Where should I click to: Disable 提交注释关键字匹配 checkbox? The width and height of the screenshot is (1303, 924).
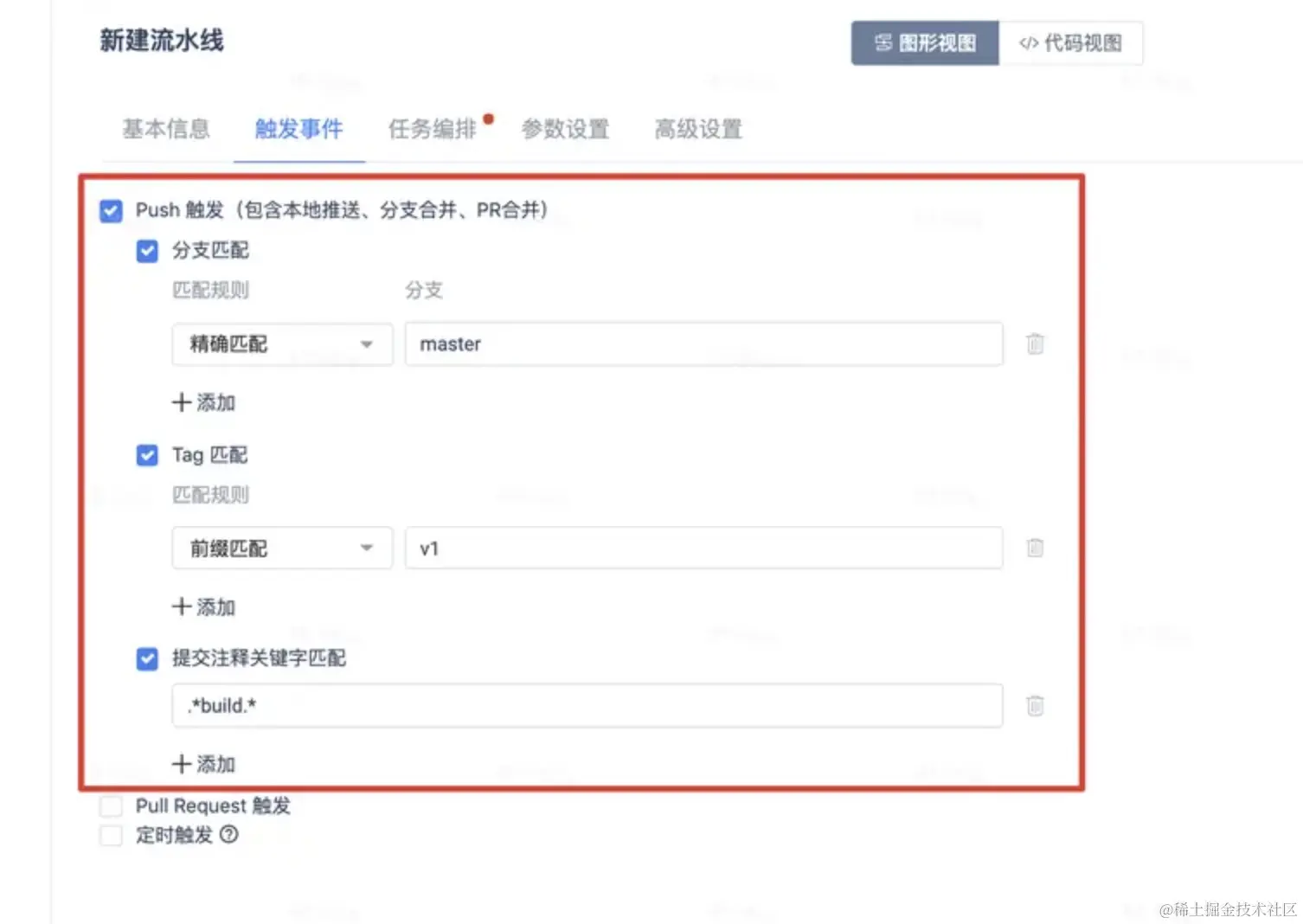coord(147,659)
